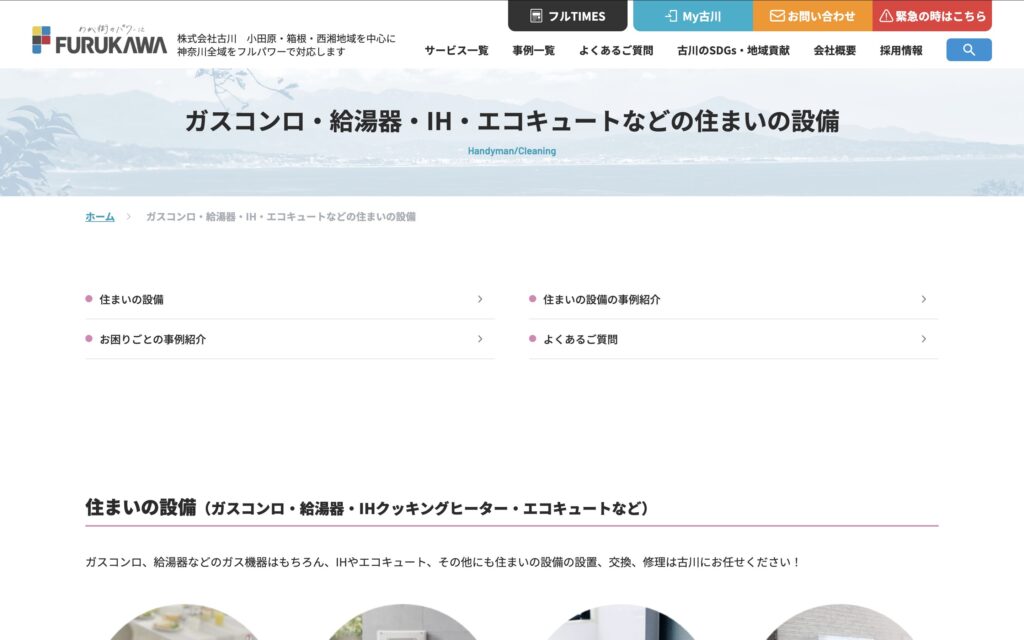Click the お問い合わせ contact button
1024x640 pixels.
pos(812,16)
